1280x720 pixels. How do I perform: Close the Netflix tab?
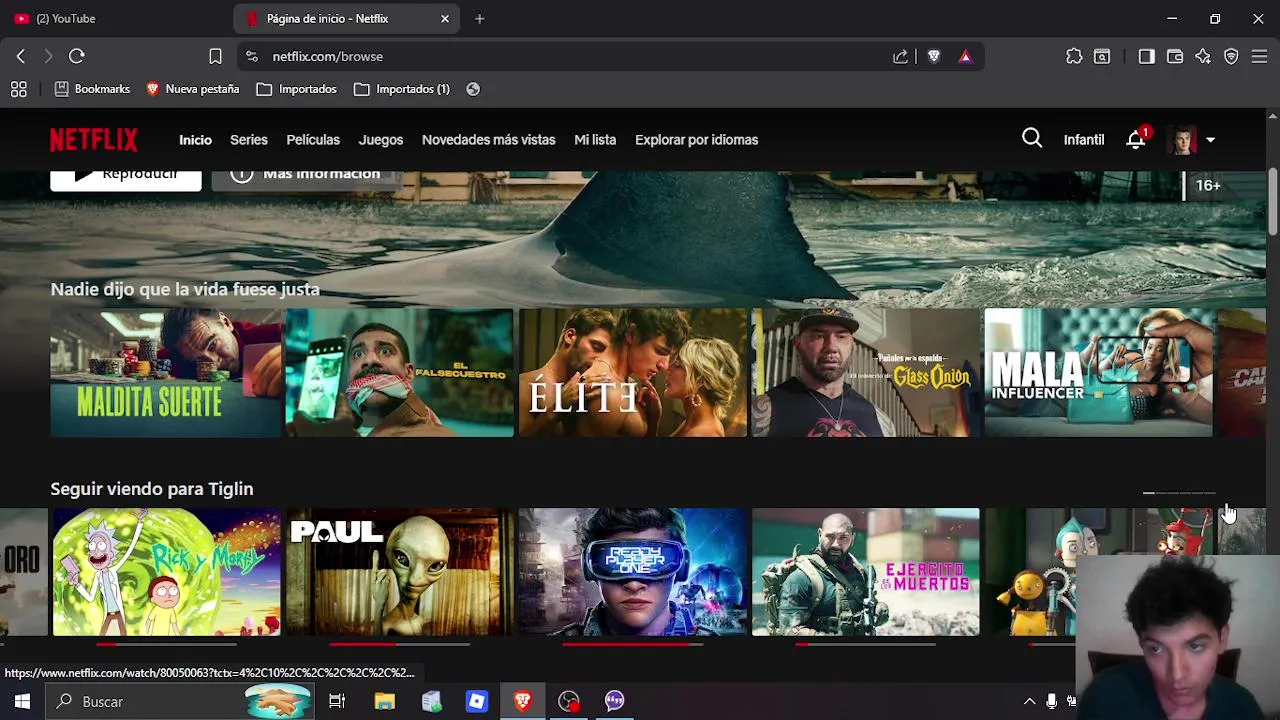pyautogui.click(x=445, y=19)
